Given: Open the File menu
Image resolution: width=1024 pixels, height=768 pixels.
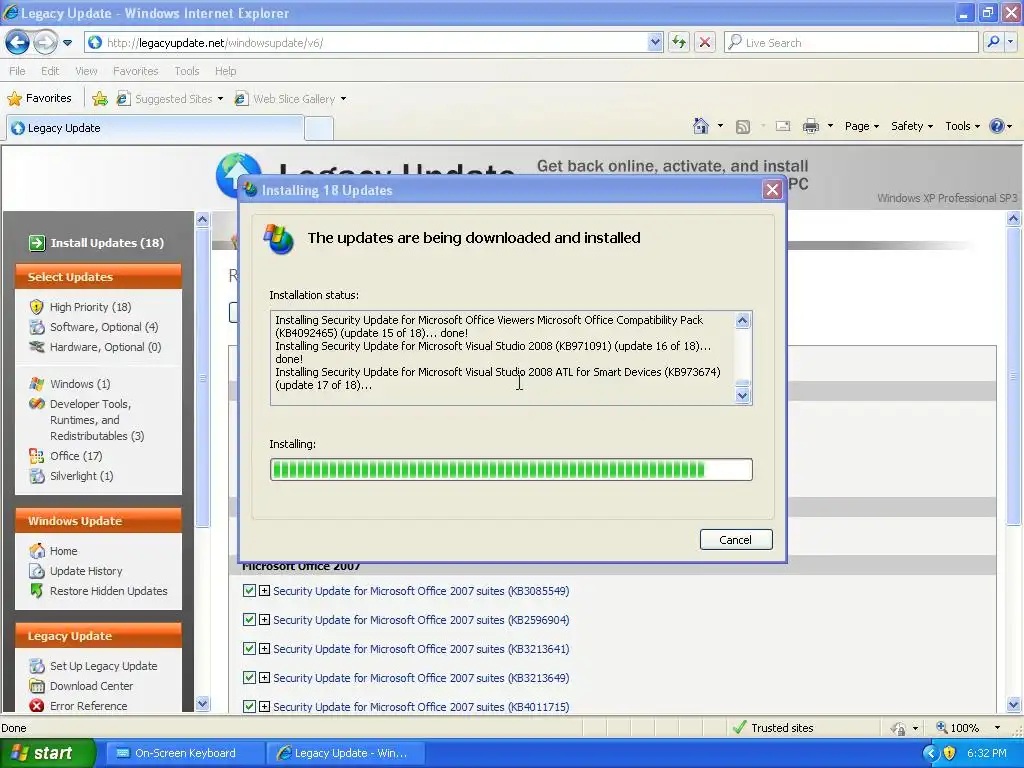Looking at the screenshot, I should pos(18,71).
